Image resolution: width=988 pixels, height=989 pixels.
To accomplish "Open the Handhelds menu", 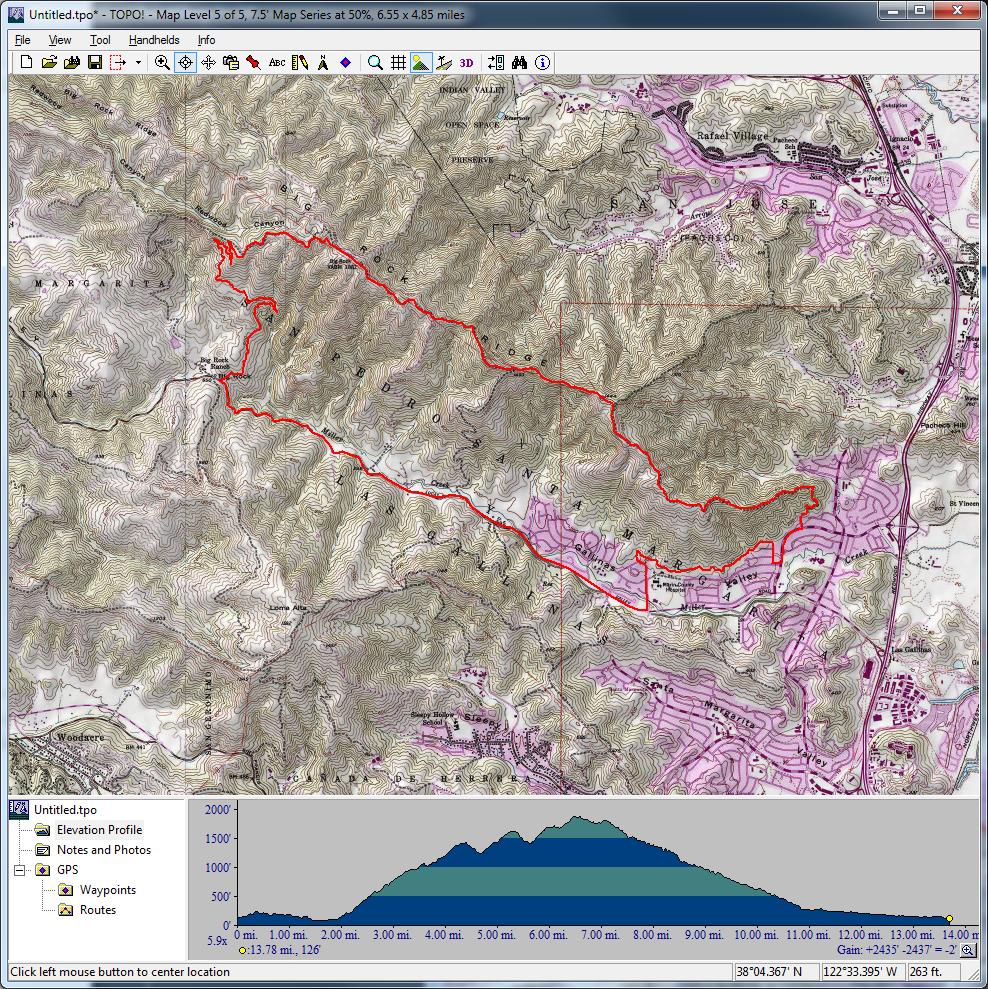I will (154, 40).
